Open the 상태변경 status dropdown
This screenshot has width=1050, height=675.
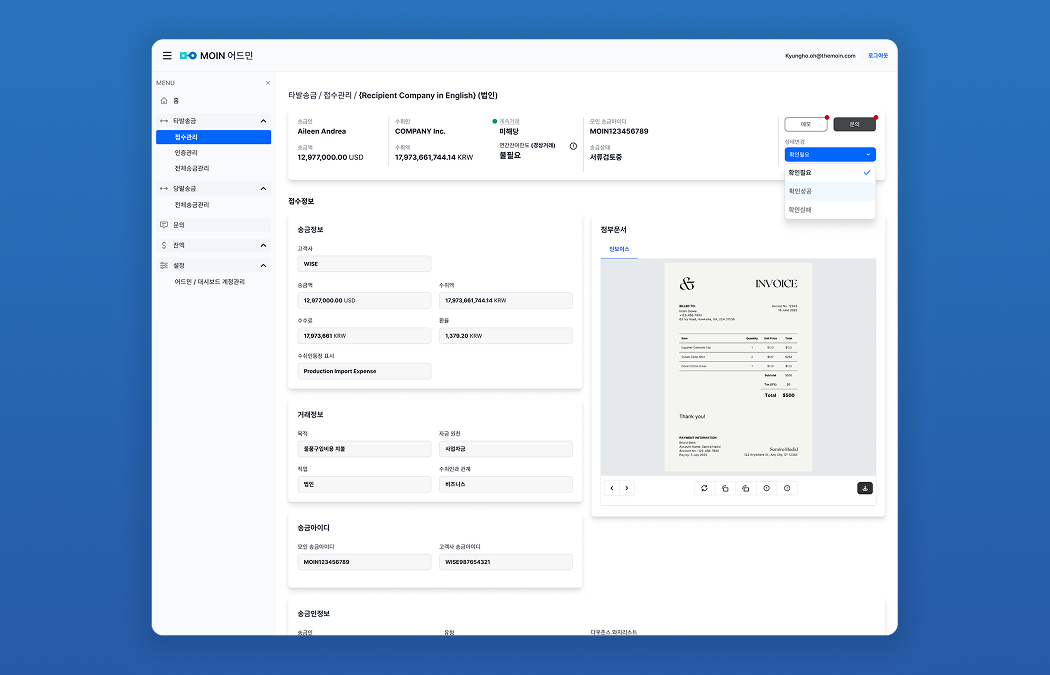(x=829, y=155)
